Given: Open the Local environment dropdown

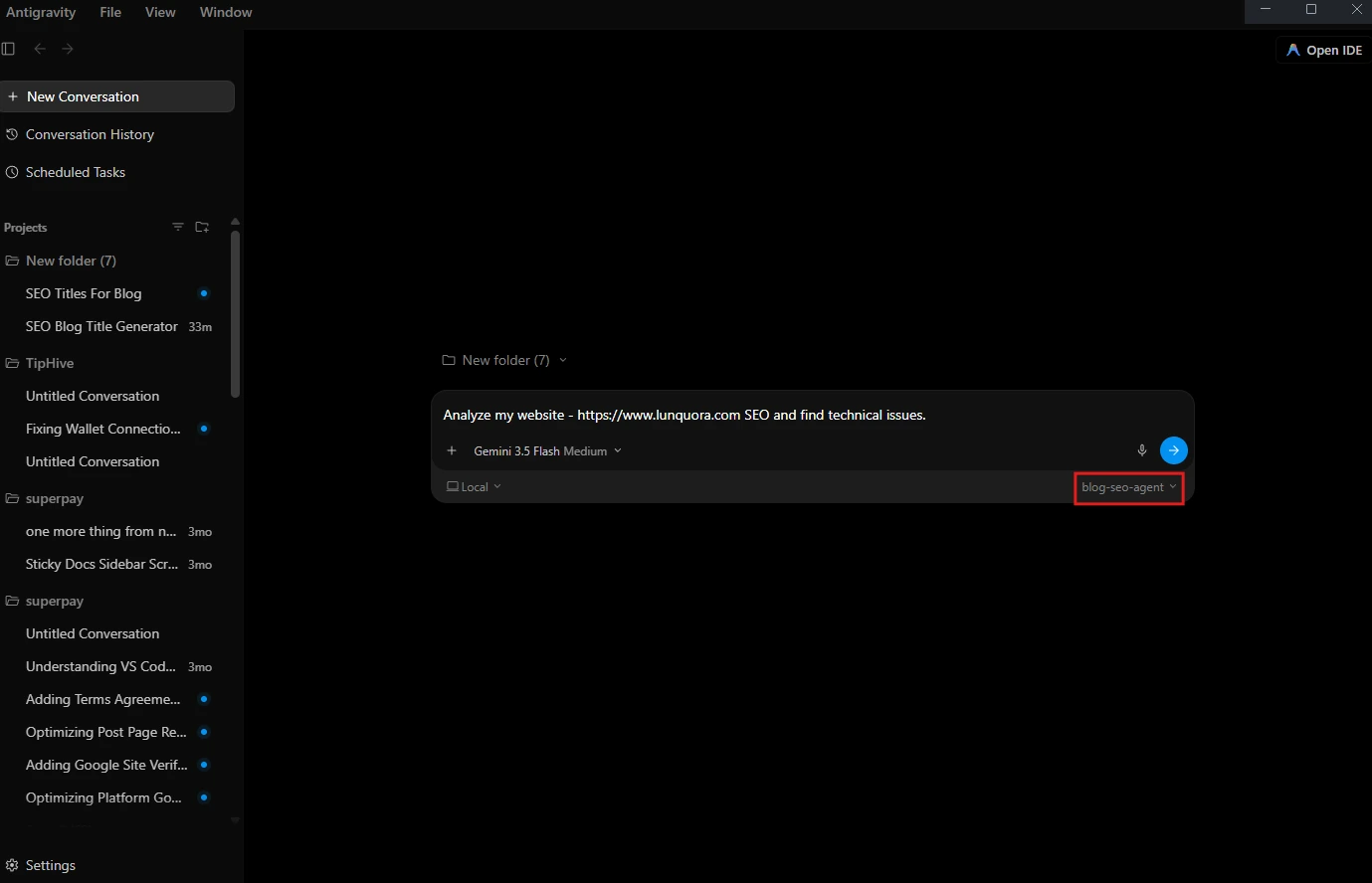Looking at the screenshot, I should click(475, 487).
